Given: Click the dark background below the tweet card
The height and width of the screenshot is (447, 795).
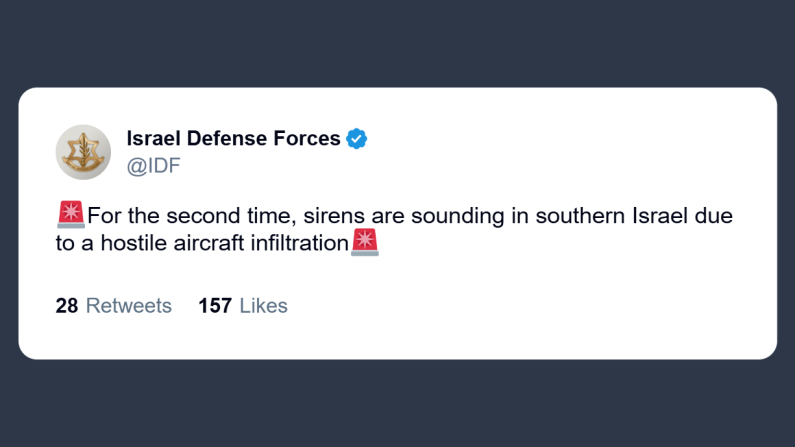Looking at the screenshot, I should click(x=398, y=403).
